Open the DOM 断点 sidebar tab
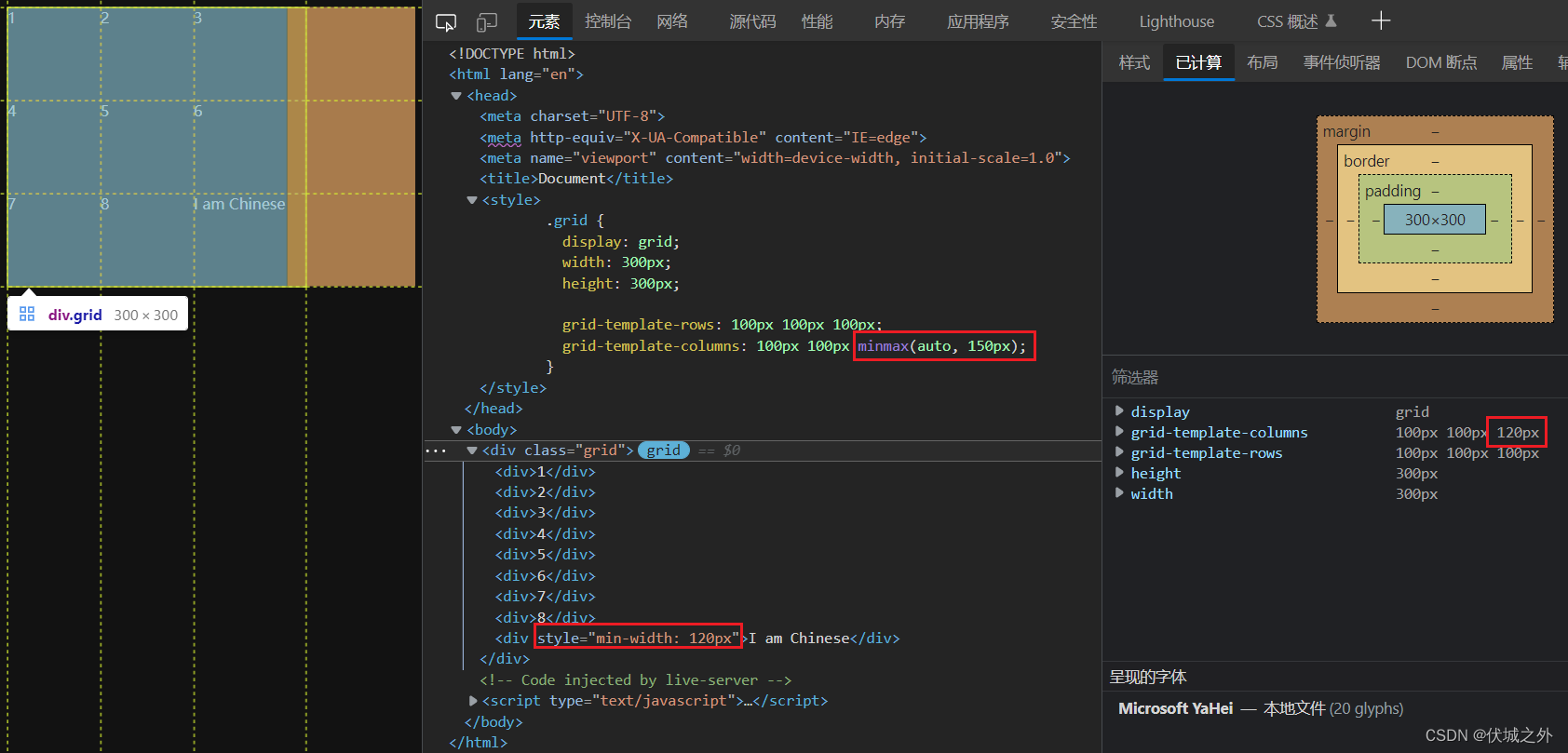This screenshot has width=1568, height=753. (x=1441, y=62)
